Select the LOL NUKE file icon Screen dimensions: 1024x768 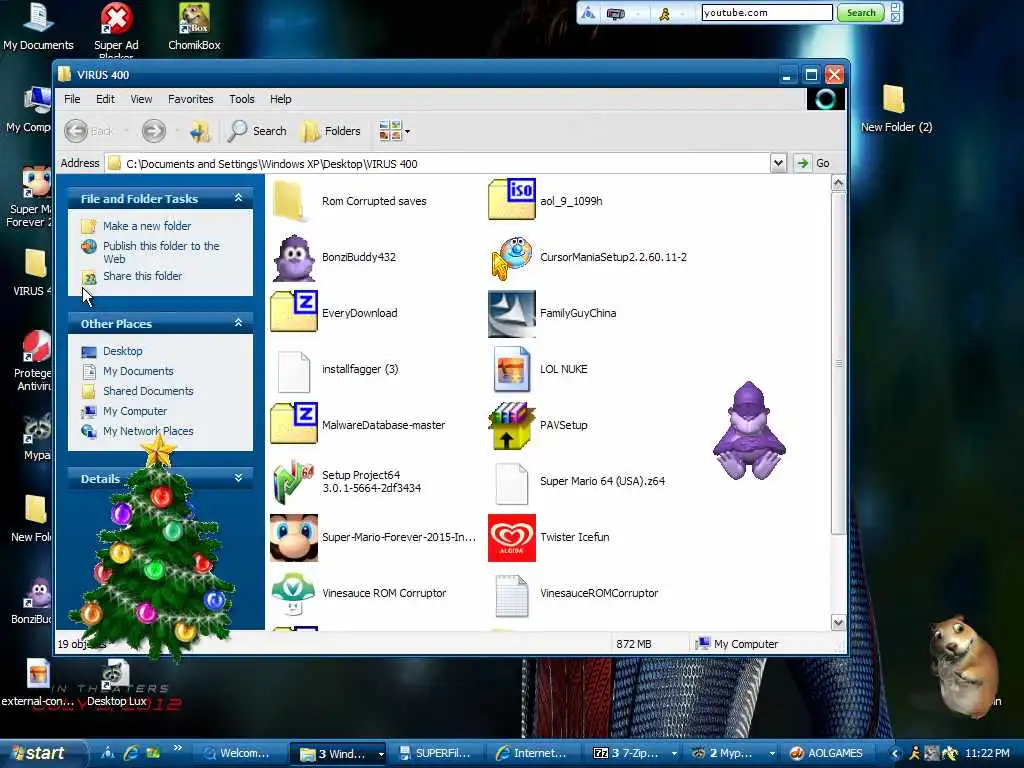[512, 369]
